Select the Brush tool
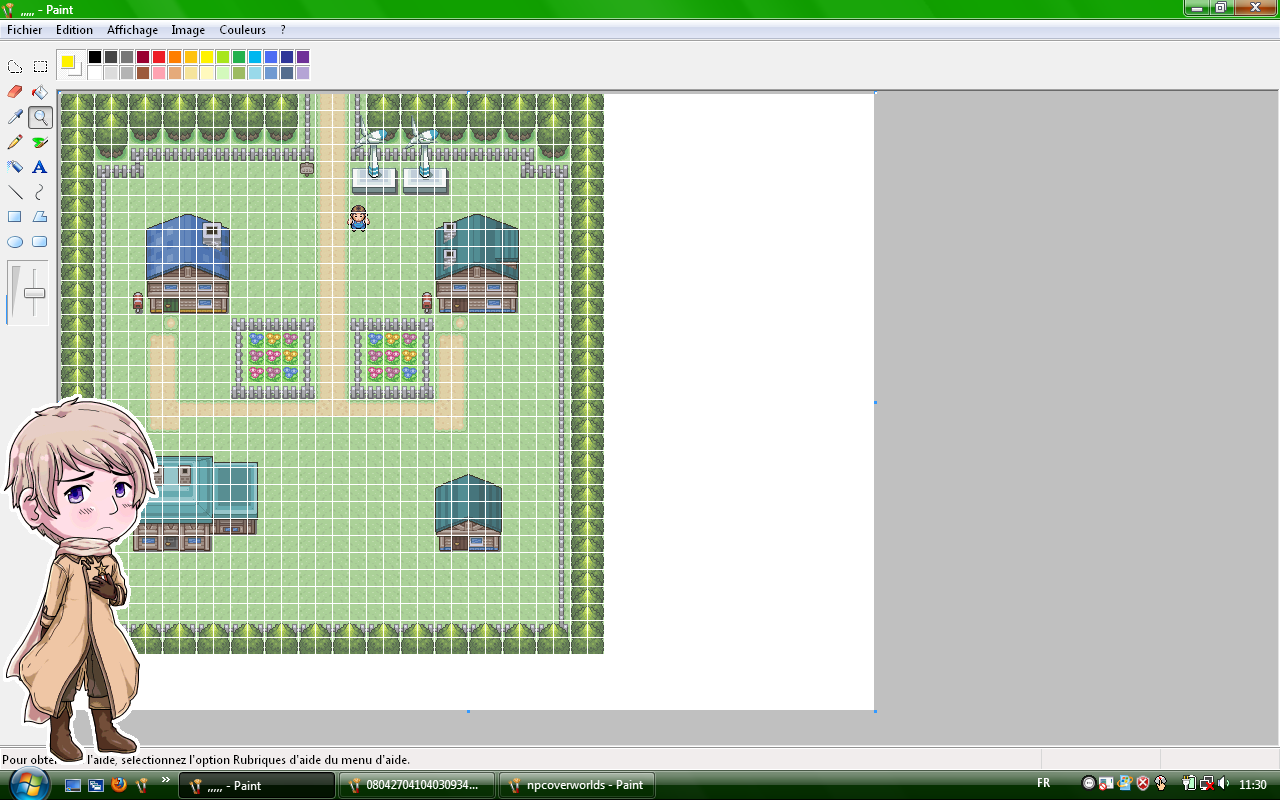This screenshot has width=1280, height=800. 40,142
